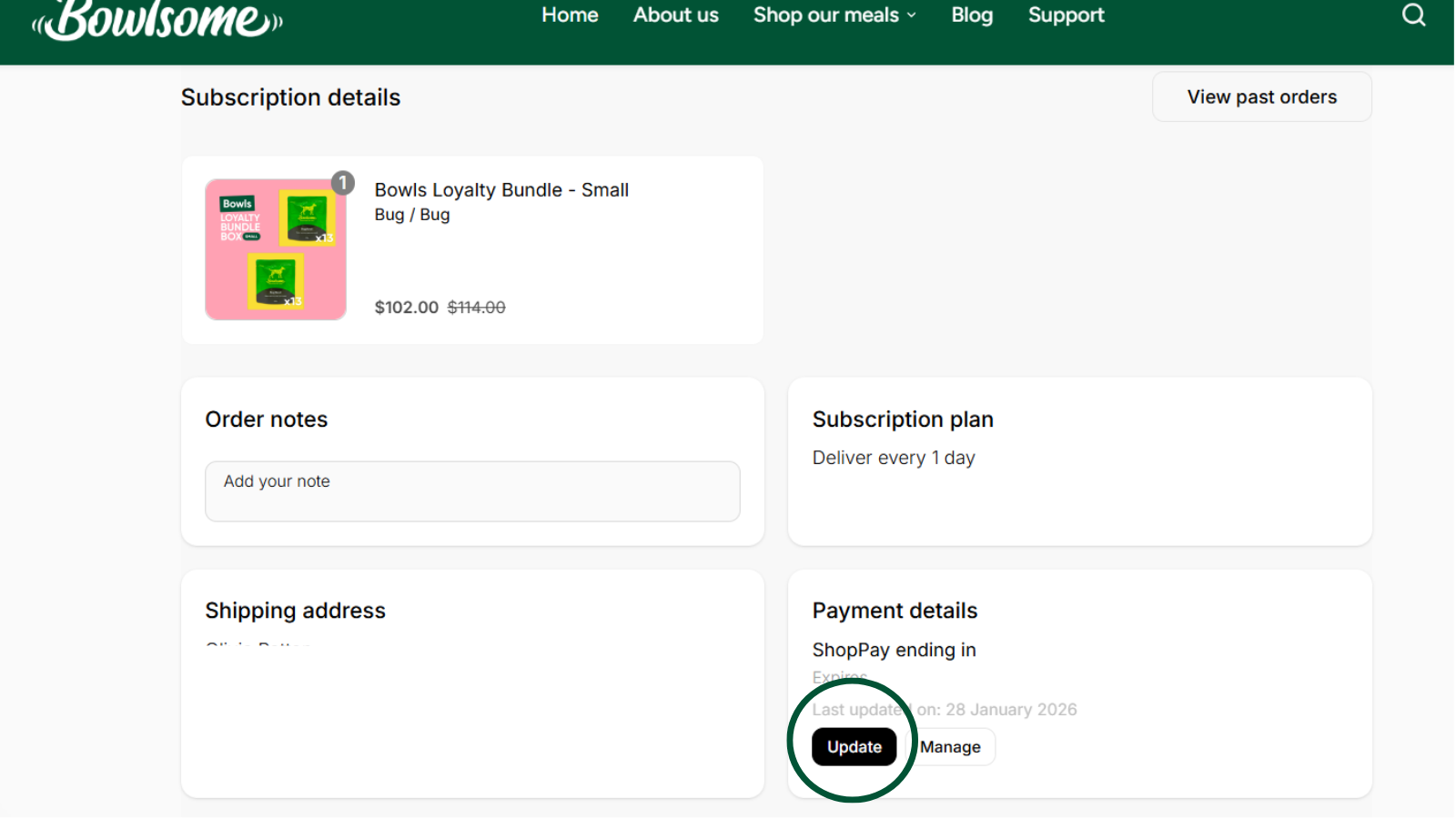Image resolution: width=1456 pixels, height=819 pixels.
Task: Open the About us page
Action: point(675,15)
